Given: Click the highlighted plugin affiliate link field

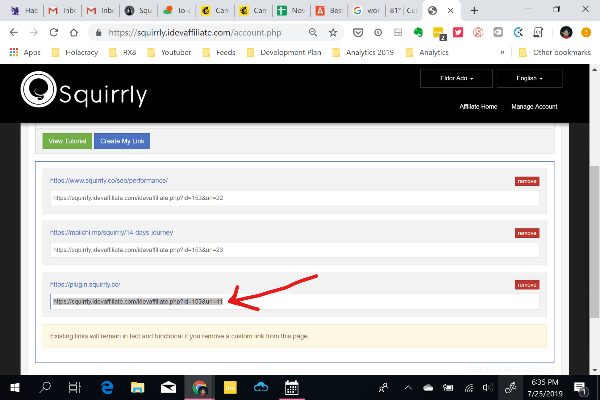Looking at the screenshot, I should tap(295, 302).
